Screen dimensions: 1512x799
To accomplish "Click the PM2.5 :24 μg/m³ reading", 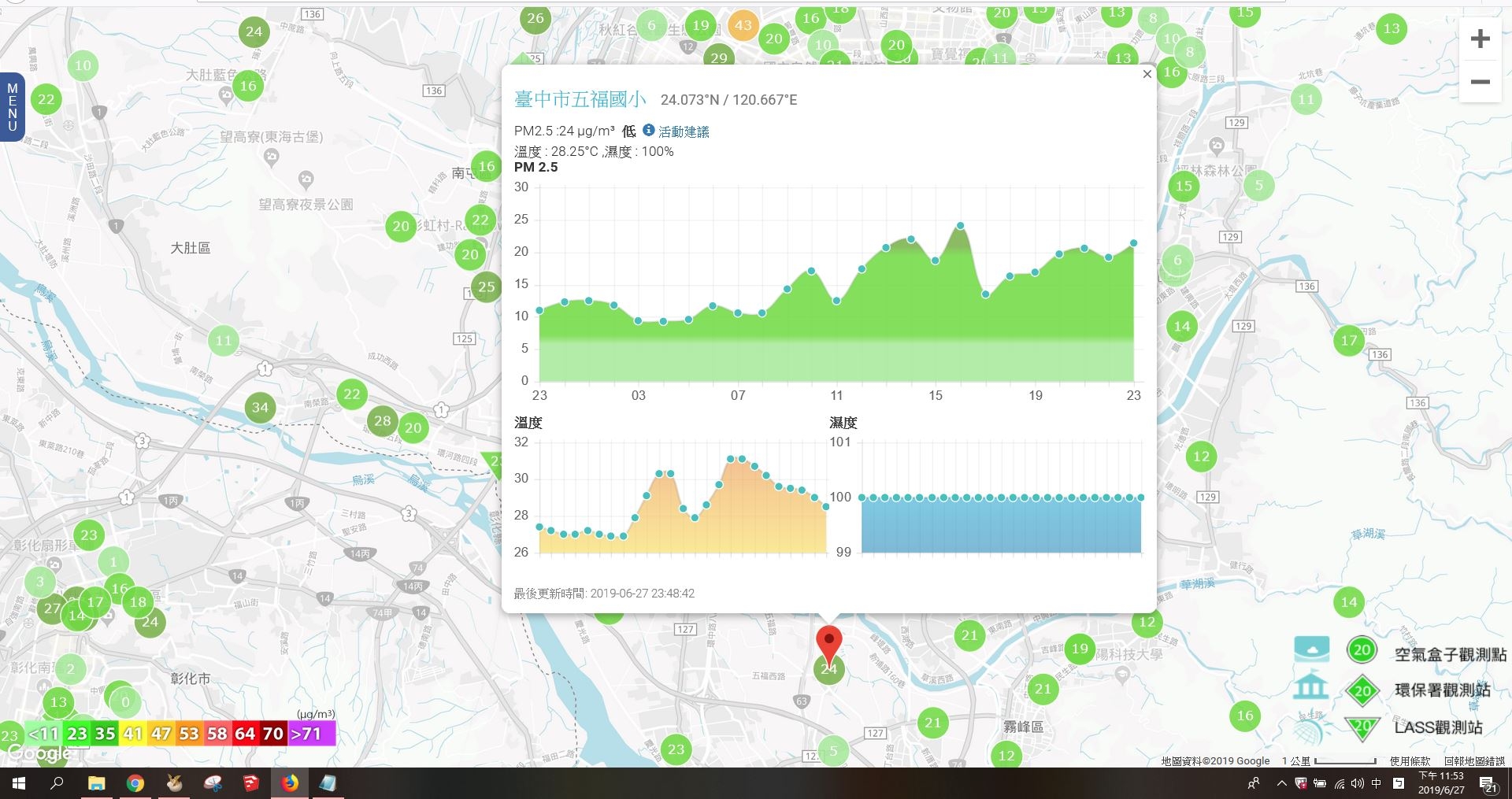I will pyautogui.click(x=565, y=131).
